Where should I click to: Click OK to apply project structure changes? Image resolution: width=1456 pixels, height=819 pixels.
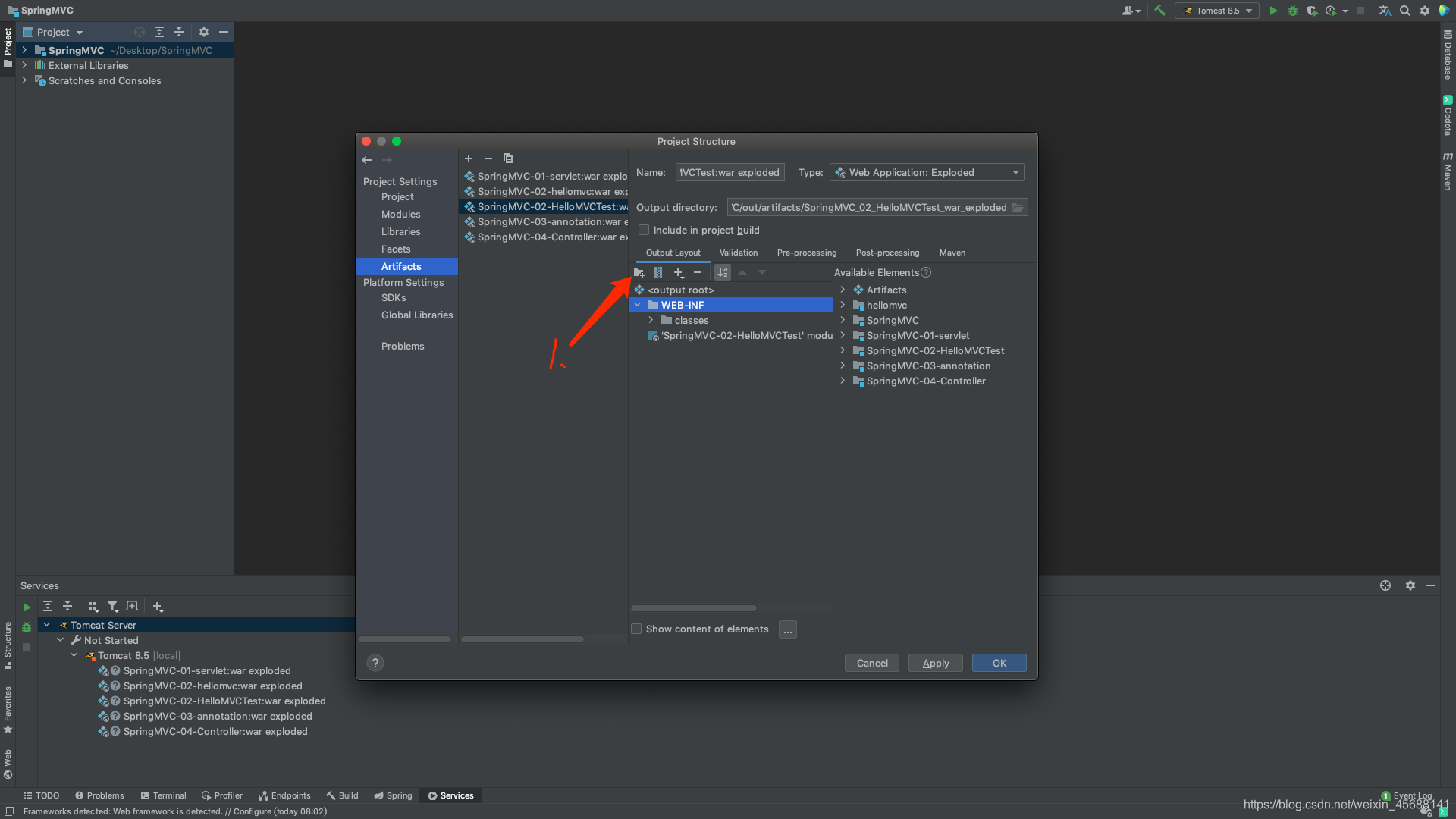click(x=998, y=662)
